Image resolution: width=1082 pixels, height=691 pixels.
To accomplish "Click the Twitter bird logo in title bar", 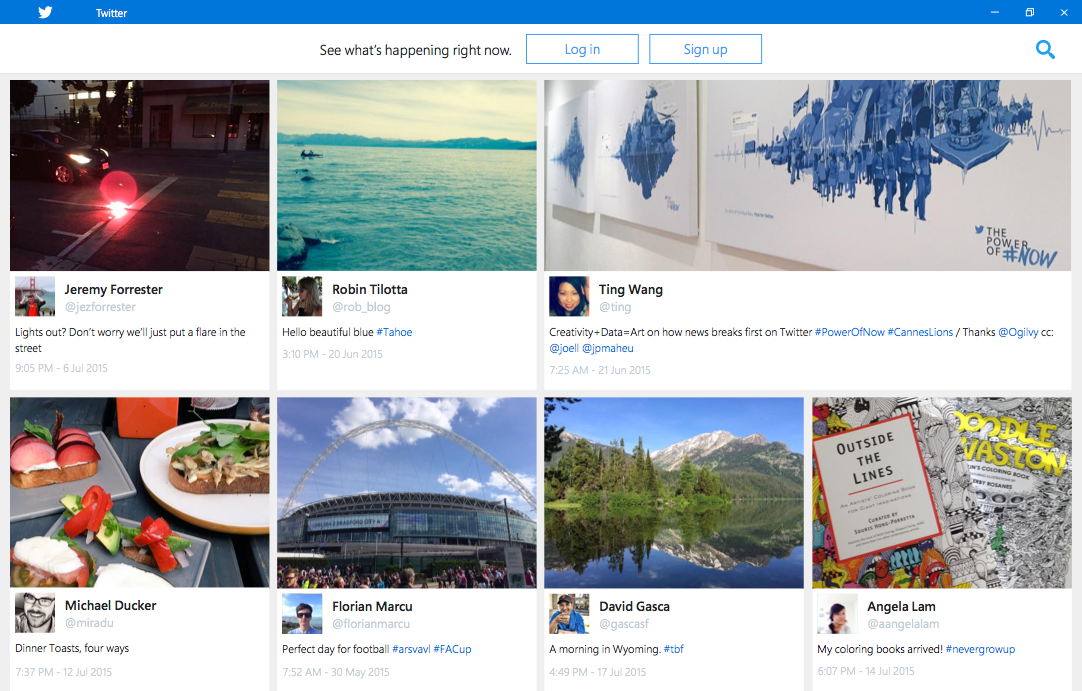I will coord(44,12).
